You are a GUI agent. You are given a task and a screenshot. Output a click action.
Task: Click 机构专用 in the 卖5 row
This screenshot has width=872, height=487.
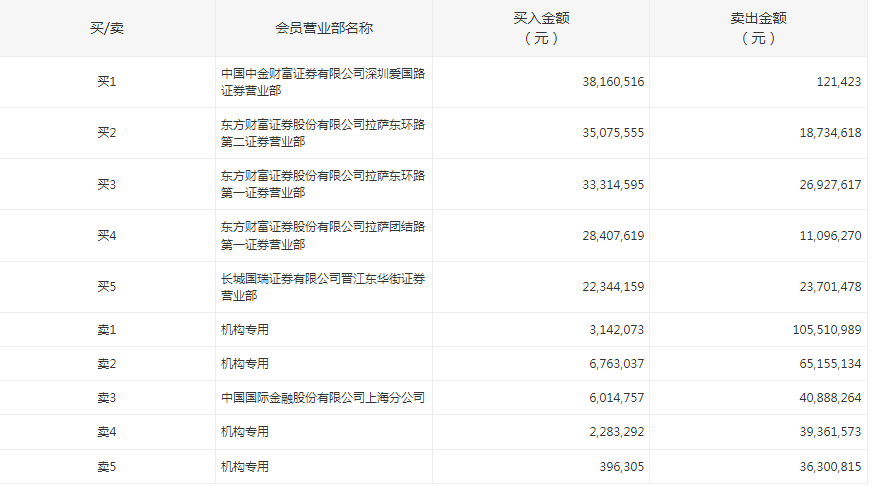(x=245, y=467)
